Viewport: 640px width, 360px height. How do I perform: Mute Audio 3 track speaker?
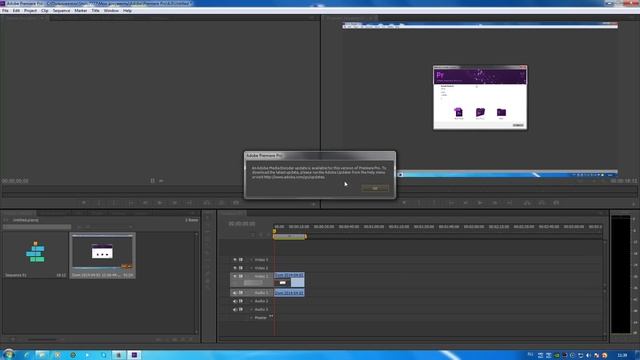pyautogui.click(x=235, y=309)
